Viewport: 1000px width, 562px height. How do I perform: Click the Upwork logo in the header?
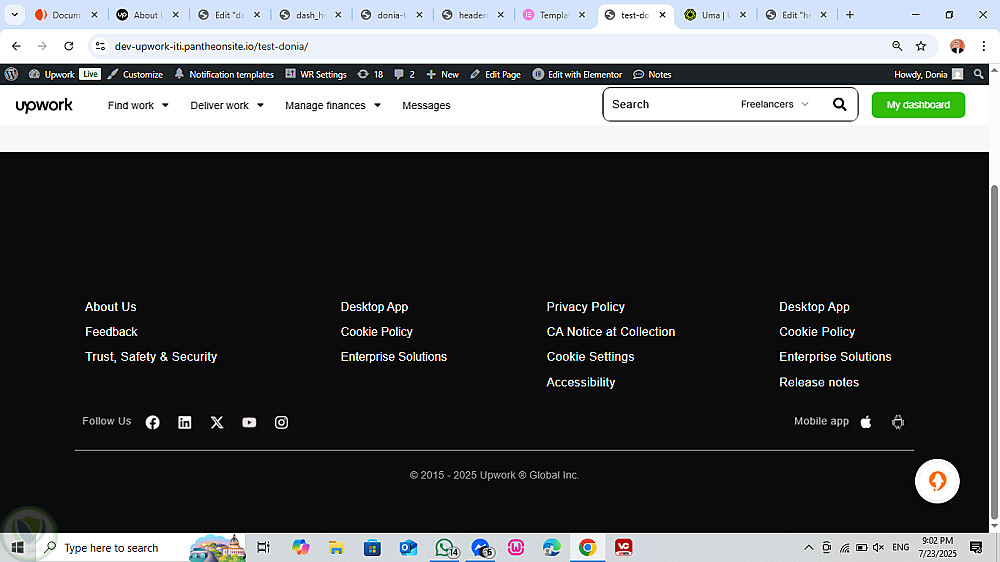(x=44, y=105)
